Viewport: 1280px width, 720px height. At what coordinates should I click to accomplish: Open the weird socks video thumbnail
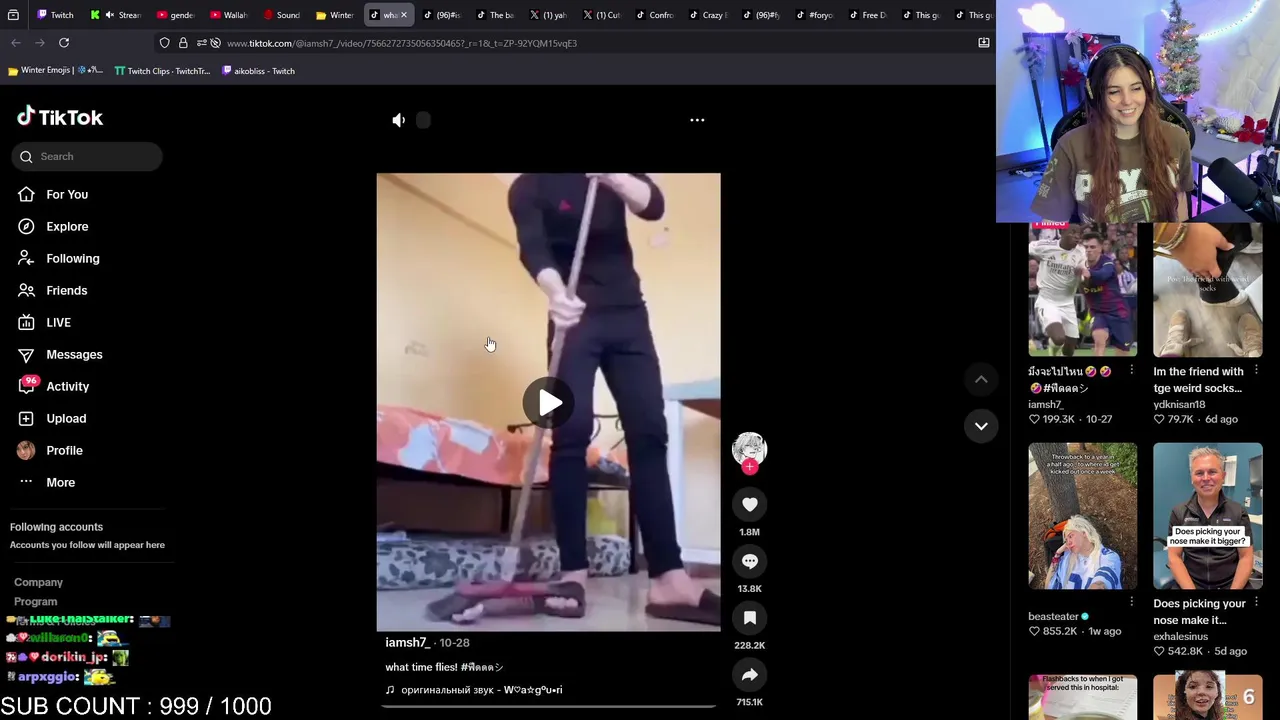coord(1207,288)
